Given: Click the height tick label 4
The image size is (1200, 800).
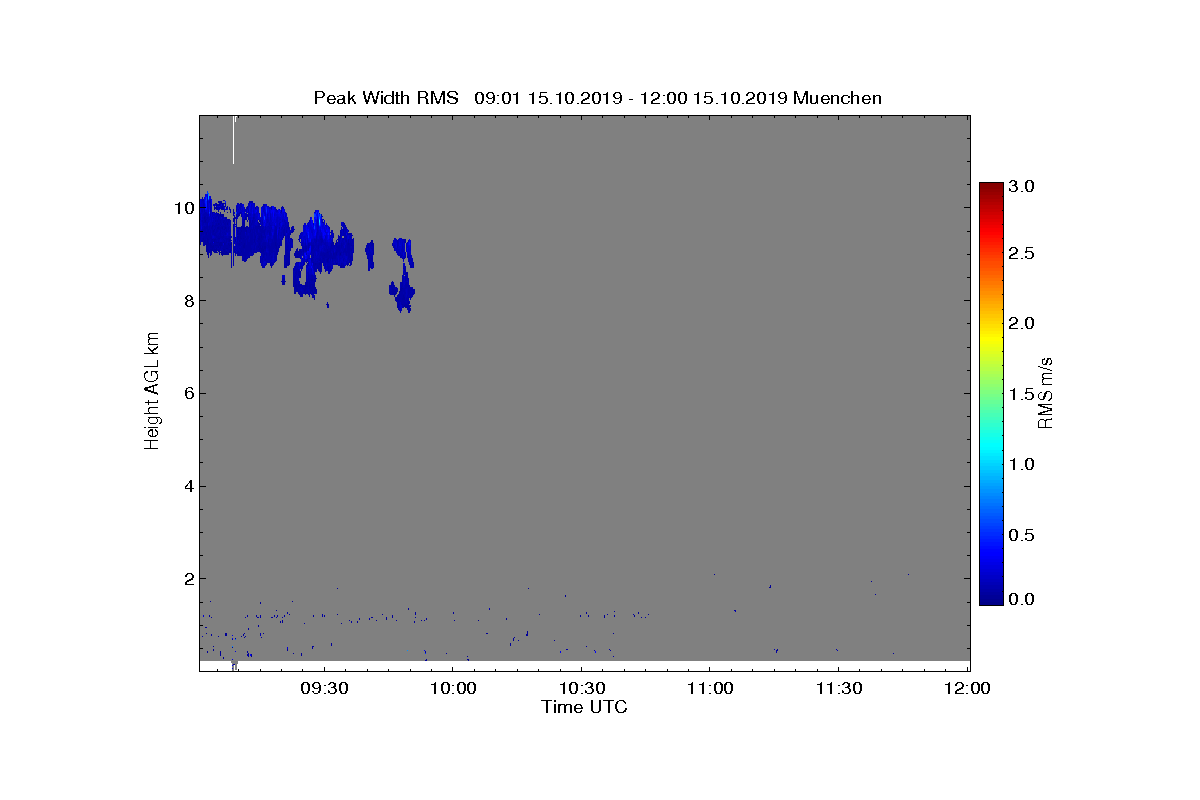Looking at the screenshot, I should (x=187, y=486).
